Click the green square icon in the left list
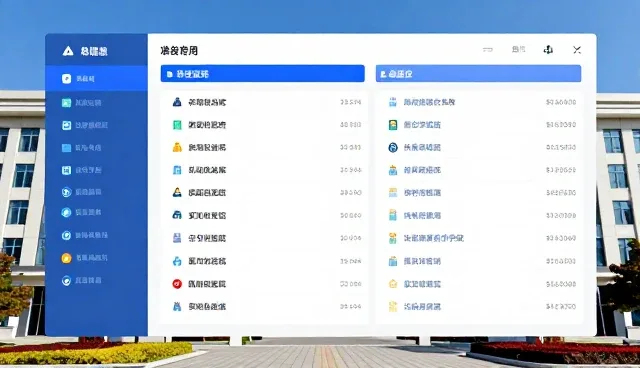Screen dimensions: 640x368 [177, 125]
